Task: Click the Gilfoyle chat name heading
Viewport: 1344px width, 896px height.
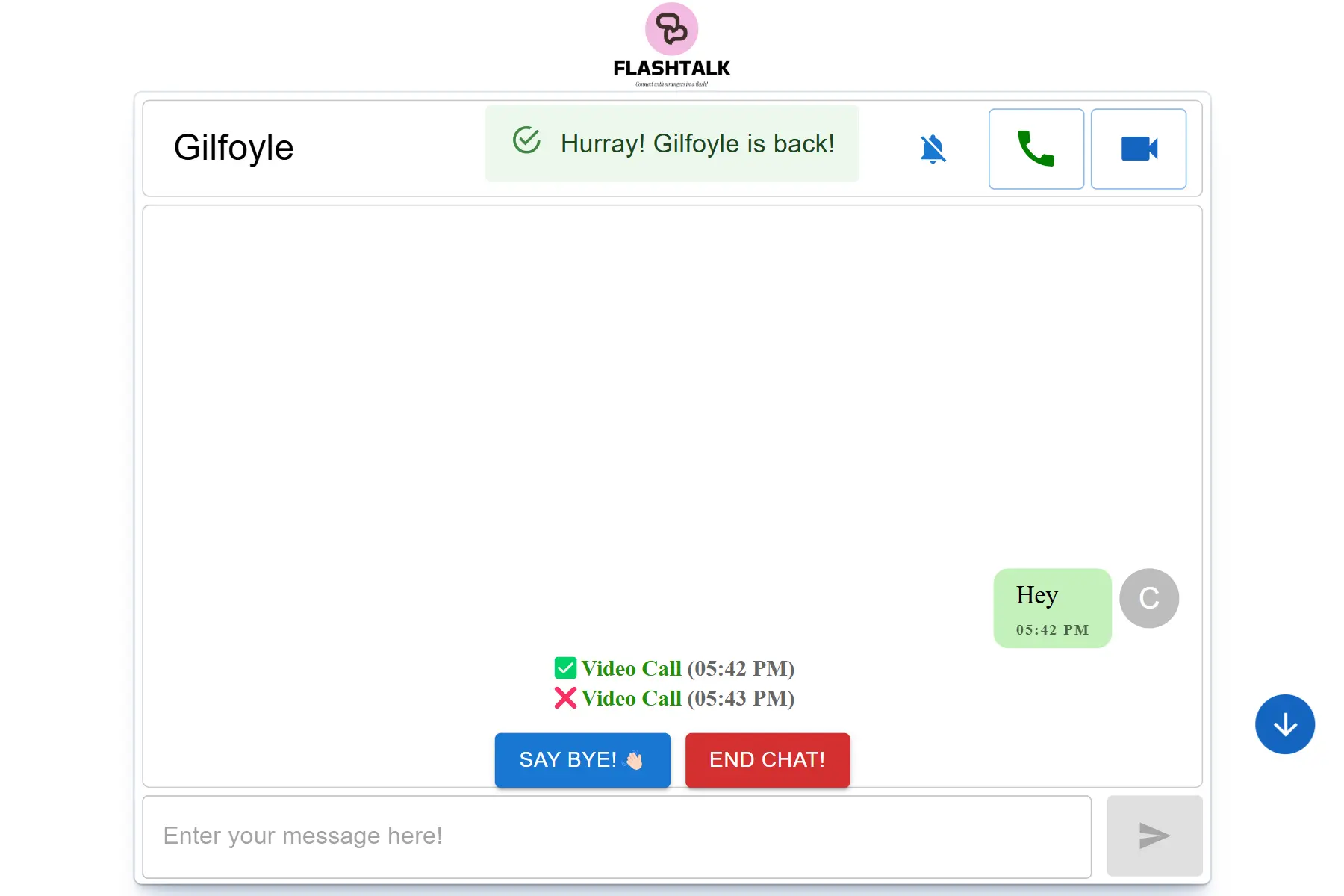Action: (x=234, y=147)
